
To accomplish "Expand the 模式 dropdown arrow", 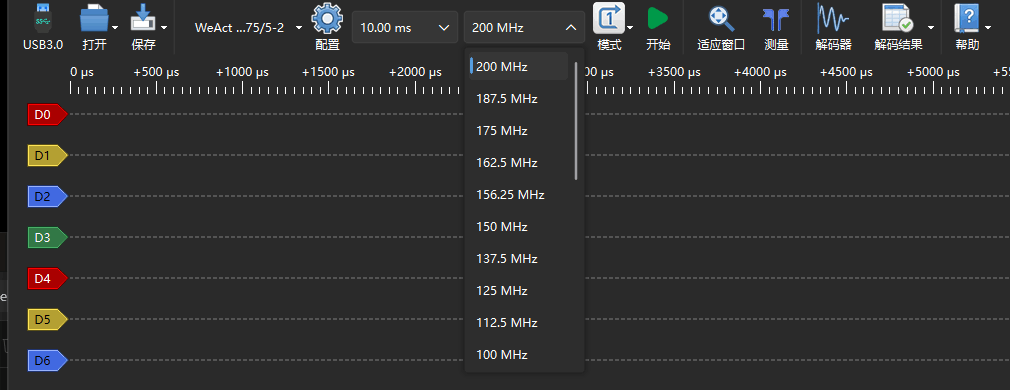I will (630, 28).
